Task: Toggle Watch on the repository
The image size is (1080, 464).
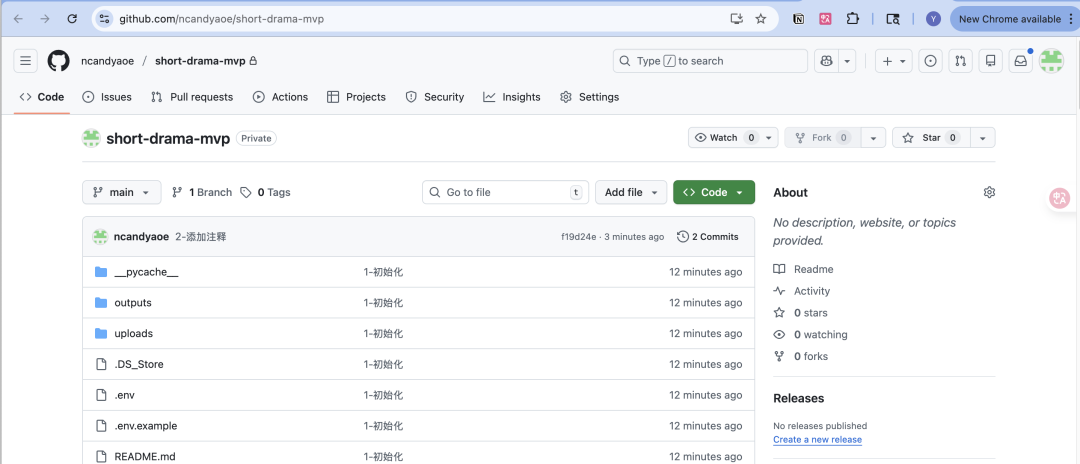Action: (x=724, y=138)
